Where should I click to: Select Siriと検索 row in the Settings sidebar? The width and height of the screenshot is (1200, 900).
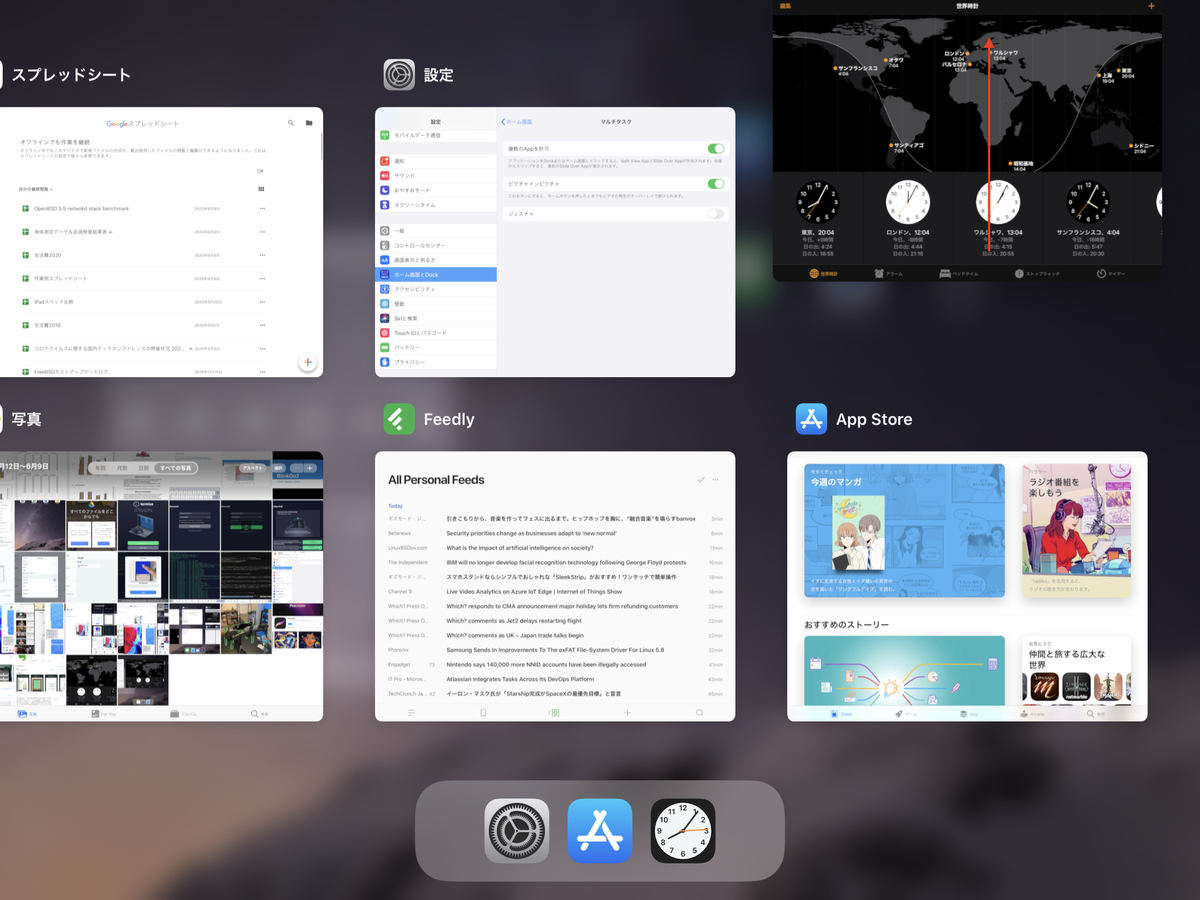[x=436, y=318]
